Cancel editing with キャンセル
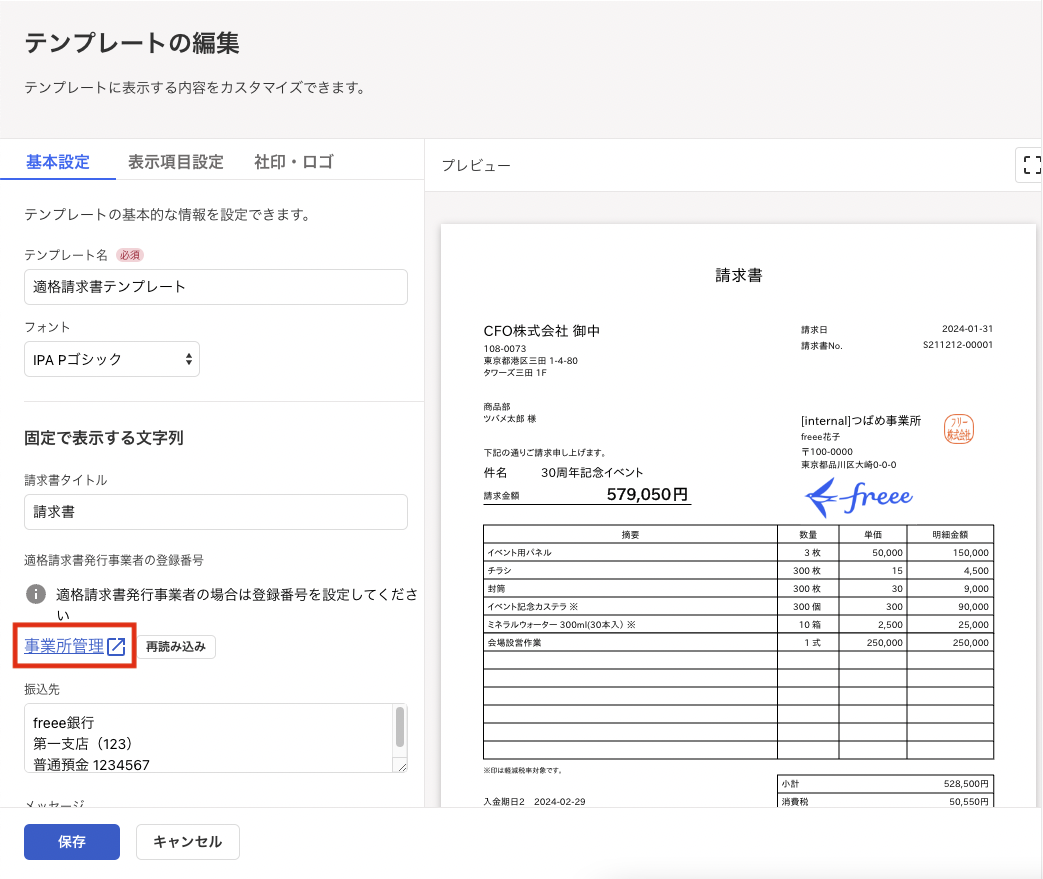 coord(188,842)
